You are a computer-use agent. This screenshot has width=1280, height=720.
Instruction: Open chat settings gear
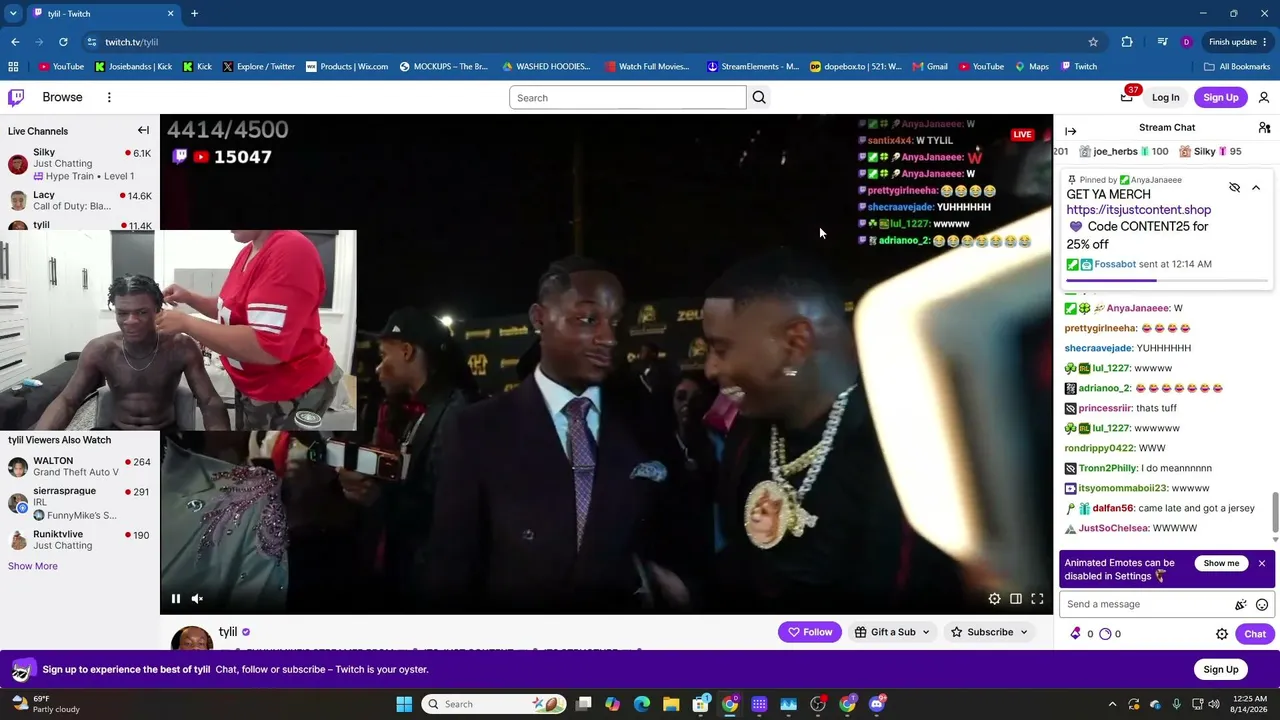tap(1222, 634)
